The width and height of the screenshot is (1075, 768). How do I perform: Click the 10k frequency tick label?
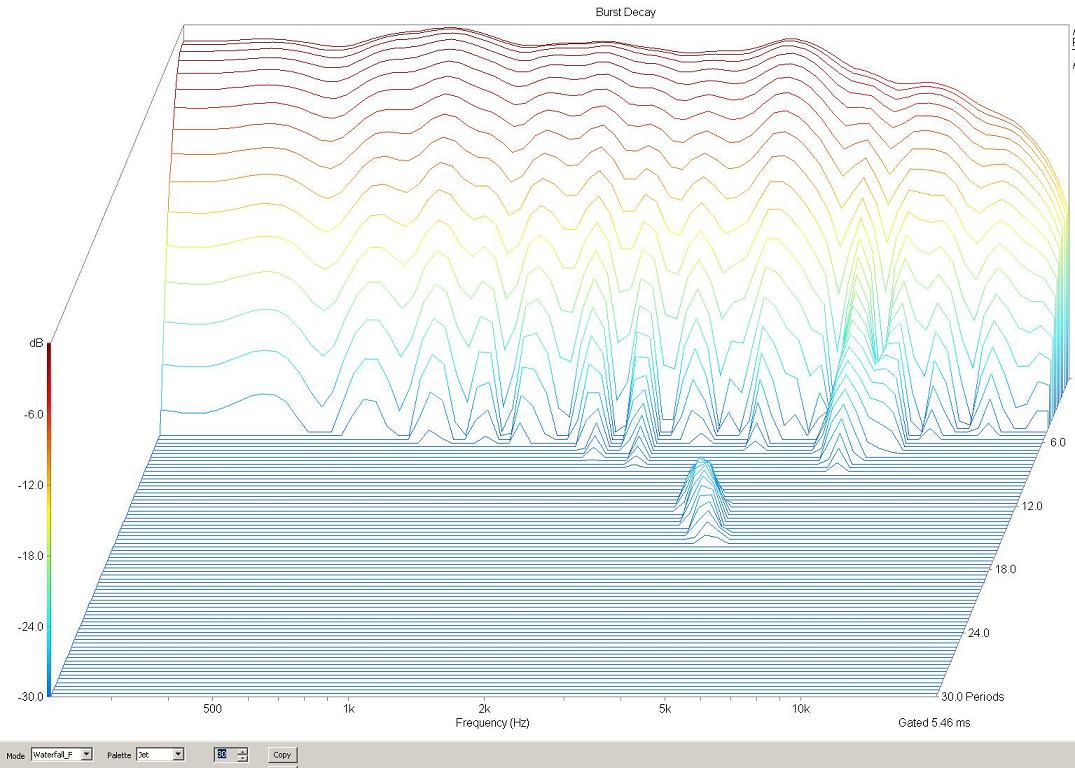[x=800, y=709]
